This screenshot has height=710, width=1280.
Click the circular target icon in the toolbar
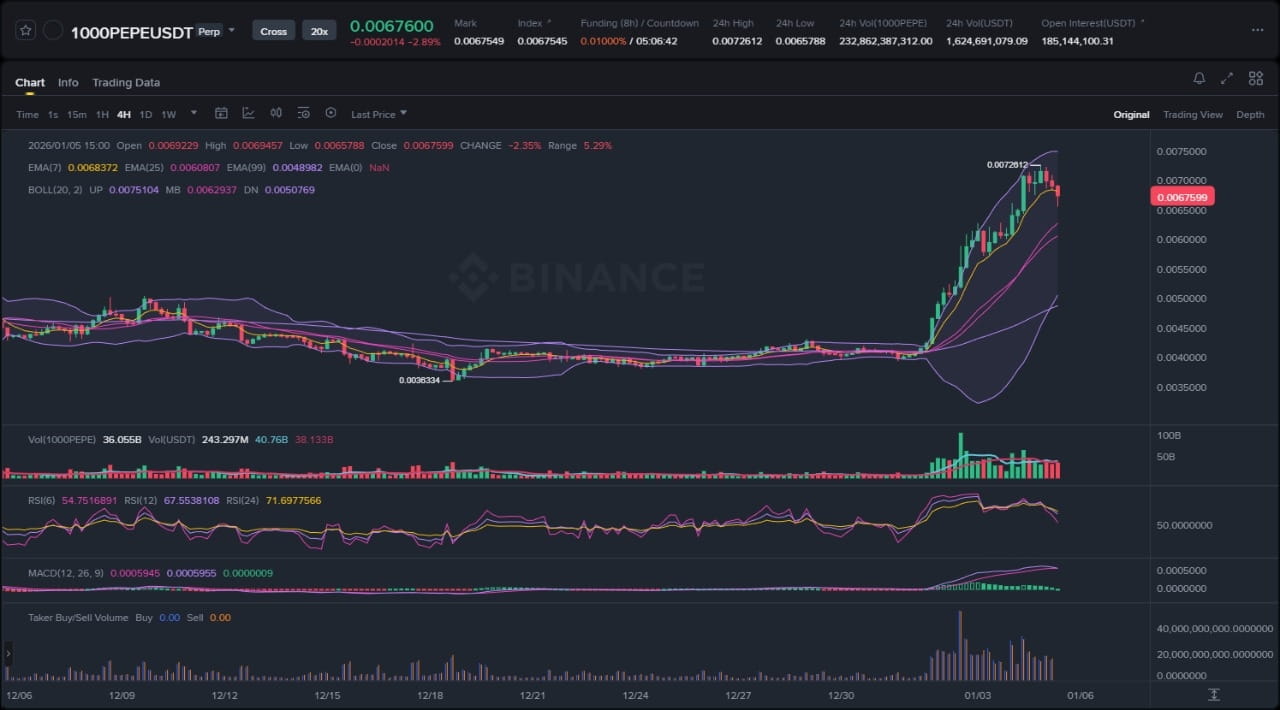pyautogui.click(x=331, y=113)
